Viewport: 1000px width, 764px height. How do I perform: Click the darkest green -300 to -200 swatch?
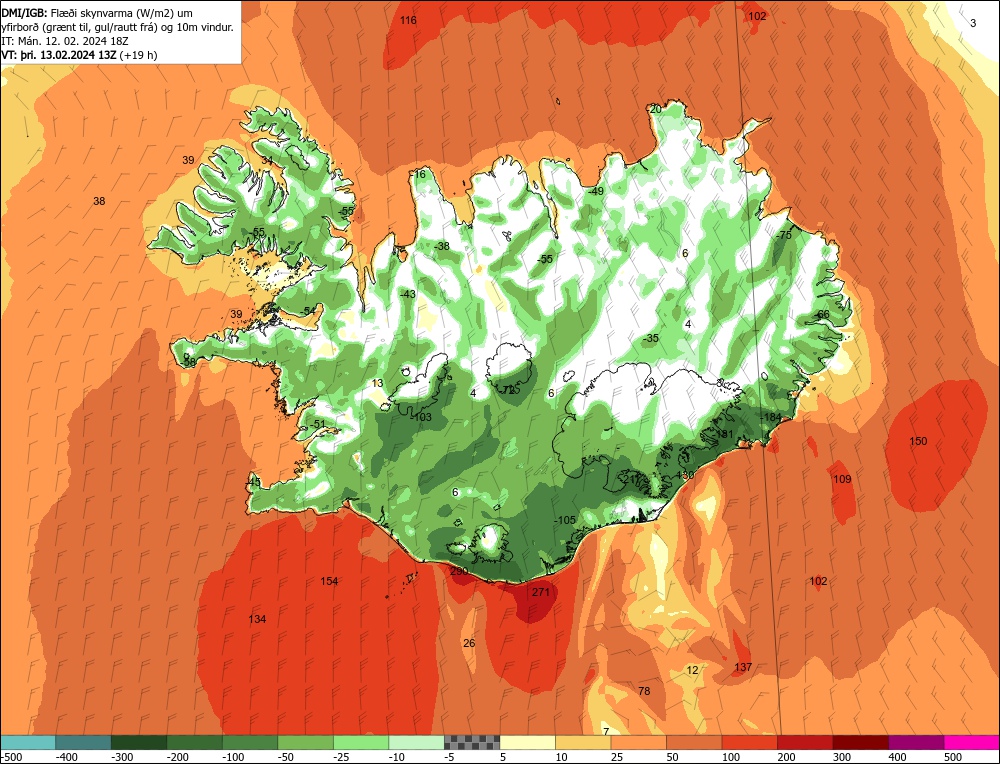138,742
